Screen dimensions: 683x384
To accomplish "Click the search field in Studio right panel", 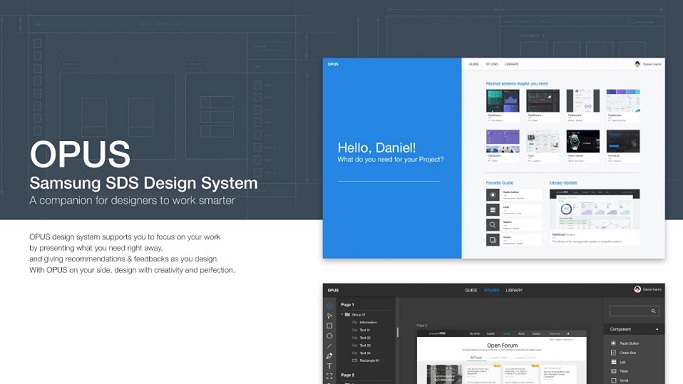I will tap(634, 311).
